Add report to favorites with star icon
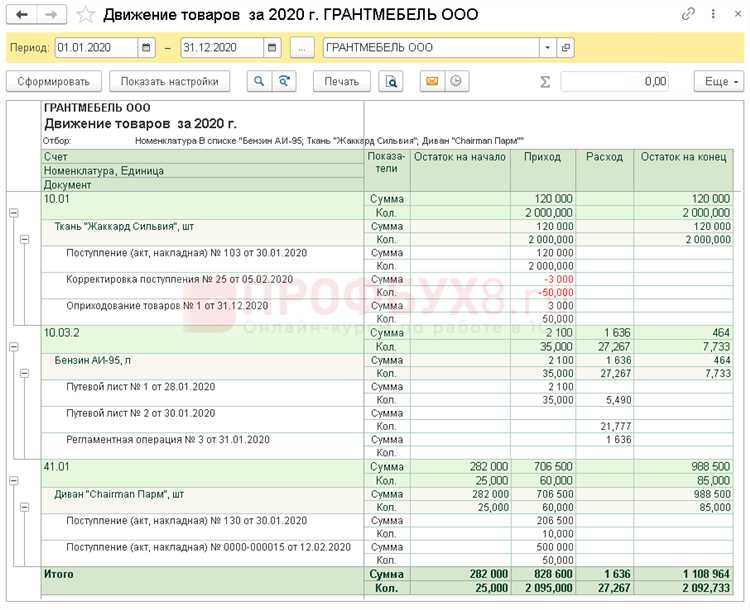The height and width of the screenshot is (610, 750). (x=86, y=15)
